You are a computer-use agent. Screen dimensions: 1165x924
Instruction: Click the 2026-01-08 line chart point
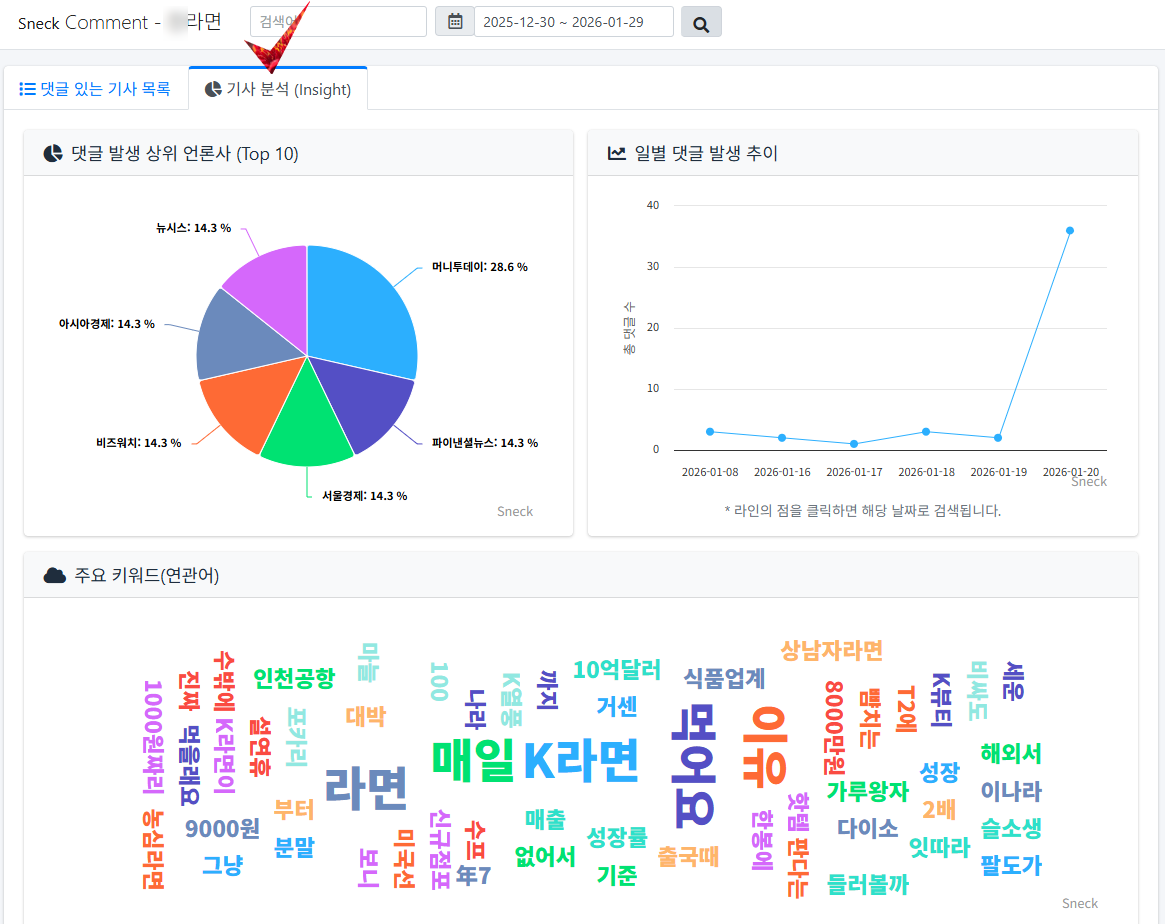[x=710, y=432]
